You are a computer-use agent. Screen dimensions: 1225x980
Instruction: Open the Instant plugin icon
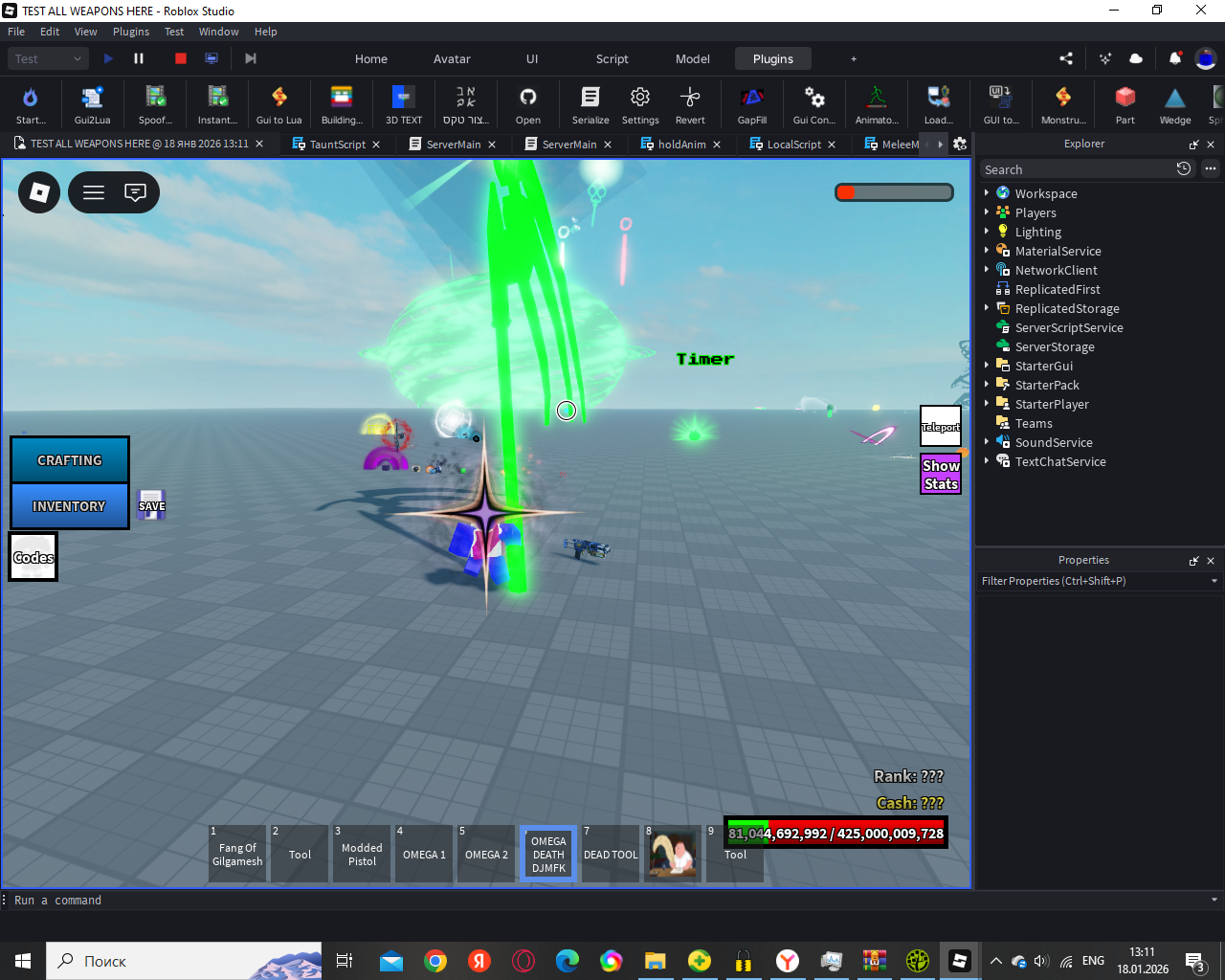tap(217, 104)
